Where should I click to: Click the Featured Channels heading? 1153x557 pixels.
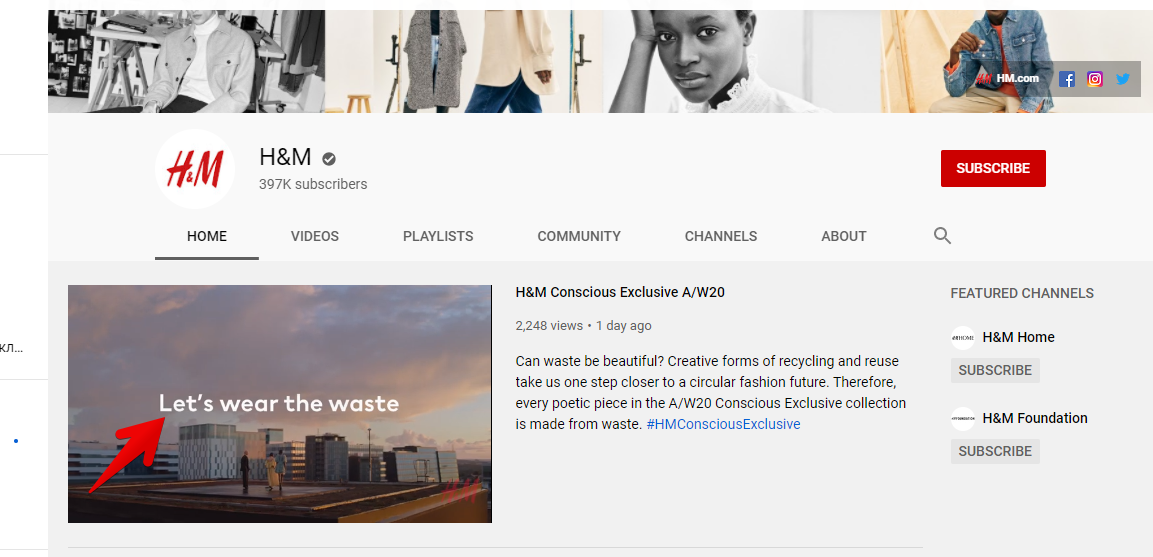click(1022, 293)
